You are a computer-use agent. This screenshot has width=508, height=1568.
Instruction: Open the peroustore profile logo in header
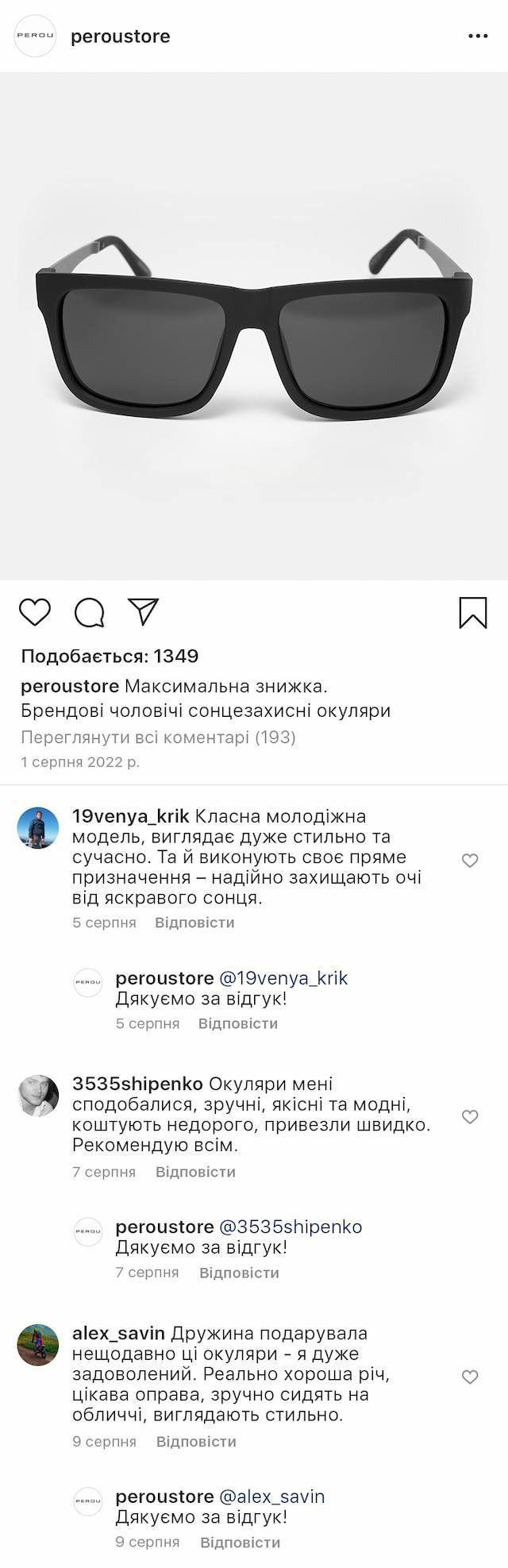coord(36,37)
